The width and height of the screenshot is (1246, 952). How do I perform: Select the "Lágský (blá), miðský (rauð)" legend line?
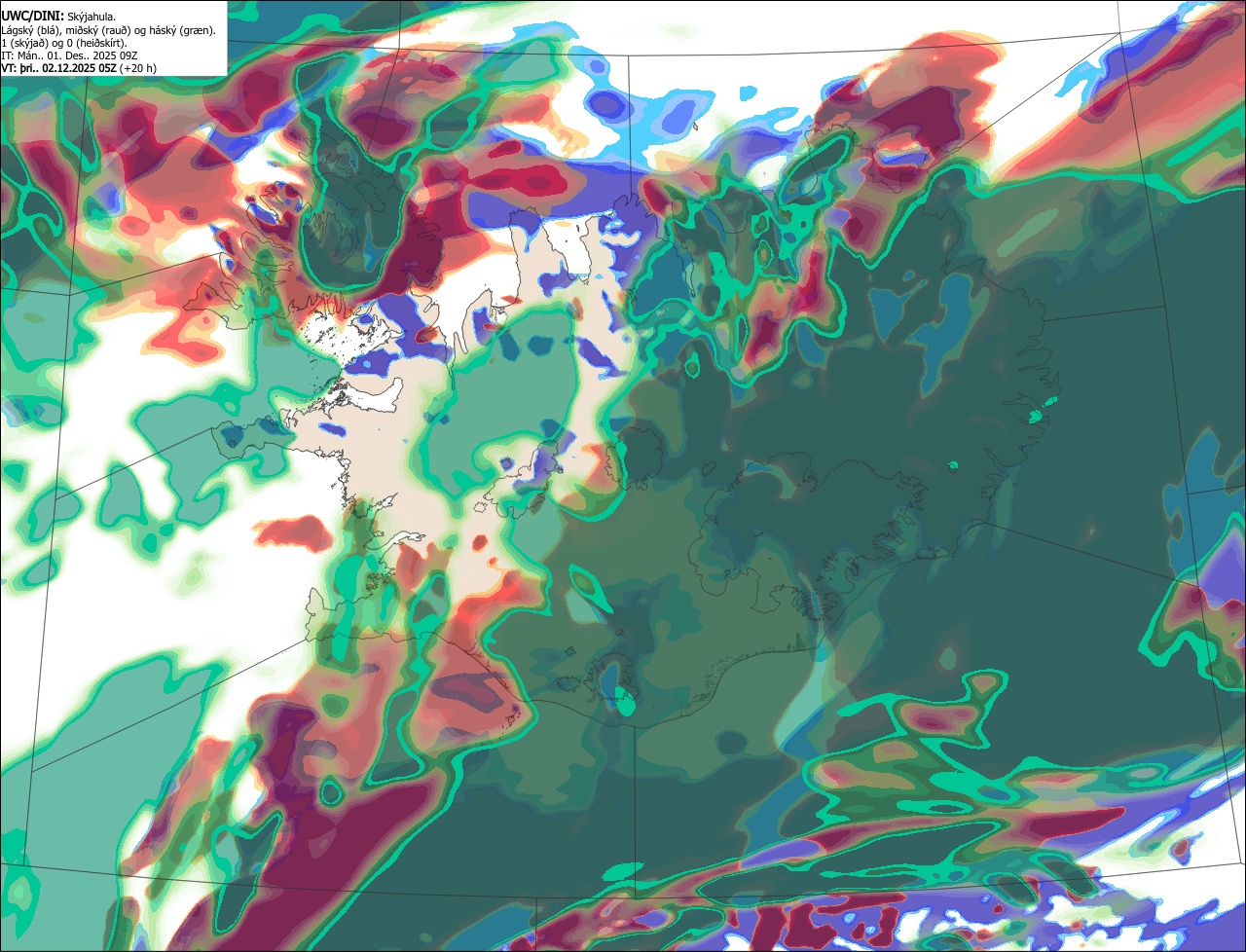click(x=109, y=30)
